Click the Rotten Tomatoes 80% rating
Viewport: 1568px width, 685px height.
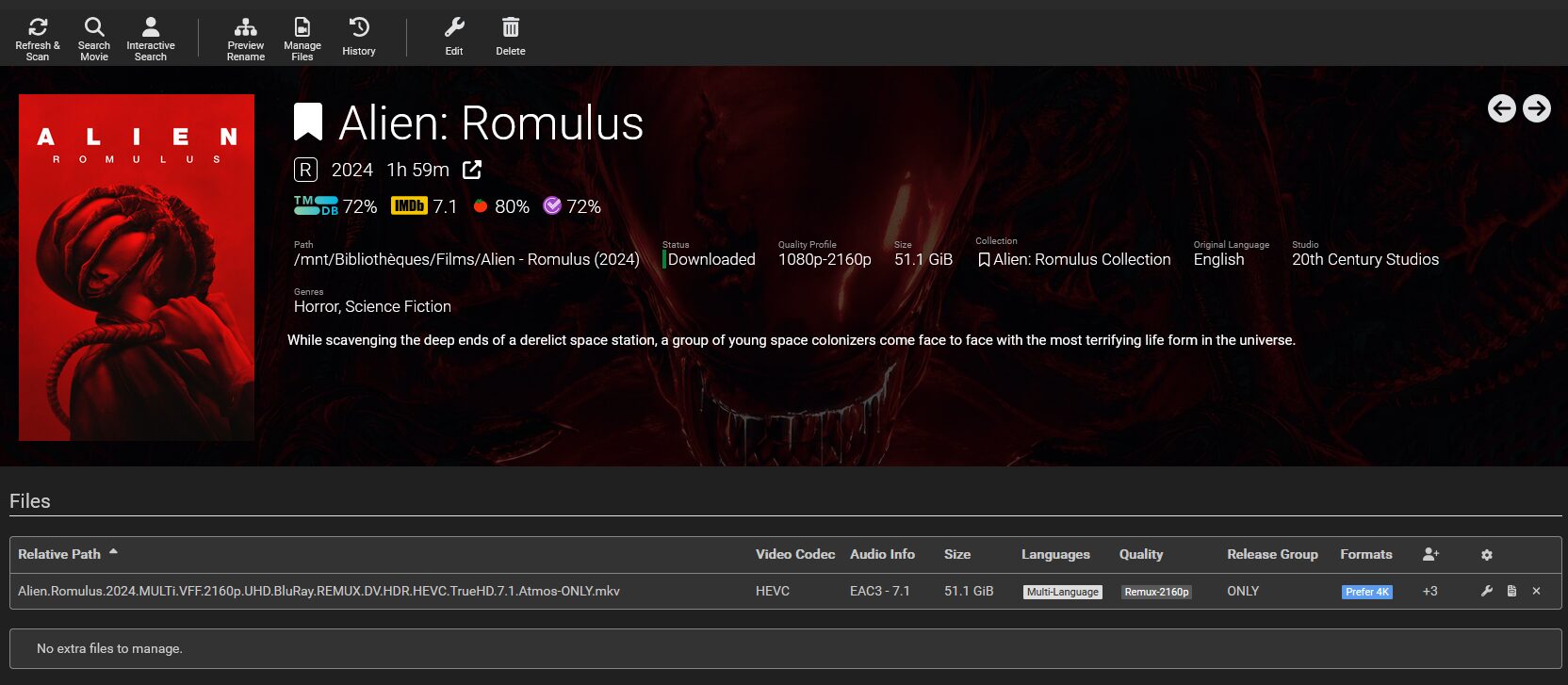(x=501, y=206)
